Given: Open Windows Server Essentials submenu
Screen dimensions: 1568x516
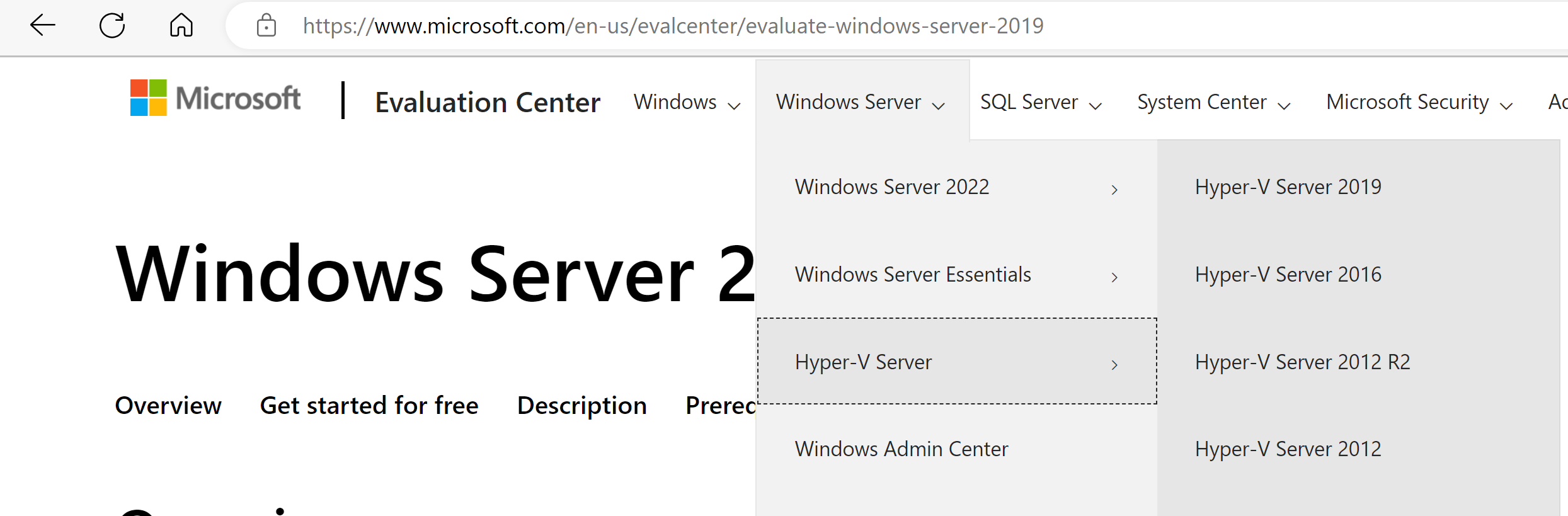Looking at the screenshot, I should click(x=956, y=275).
